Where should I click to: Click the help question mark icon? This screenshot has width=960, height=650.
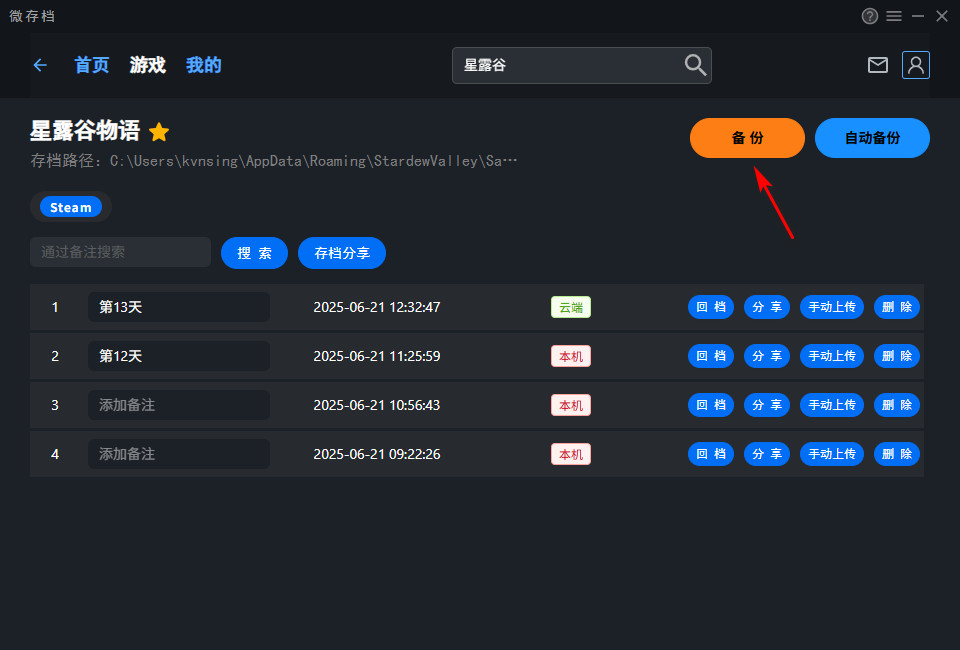click(869, 17)
